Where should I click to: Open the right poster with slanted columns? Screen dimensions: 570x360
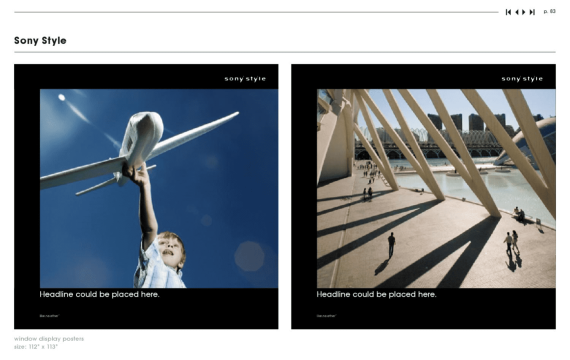pyautogui.click(x=423, y=197)
